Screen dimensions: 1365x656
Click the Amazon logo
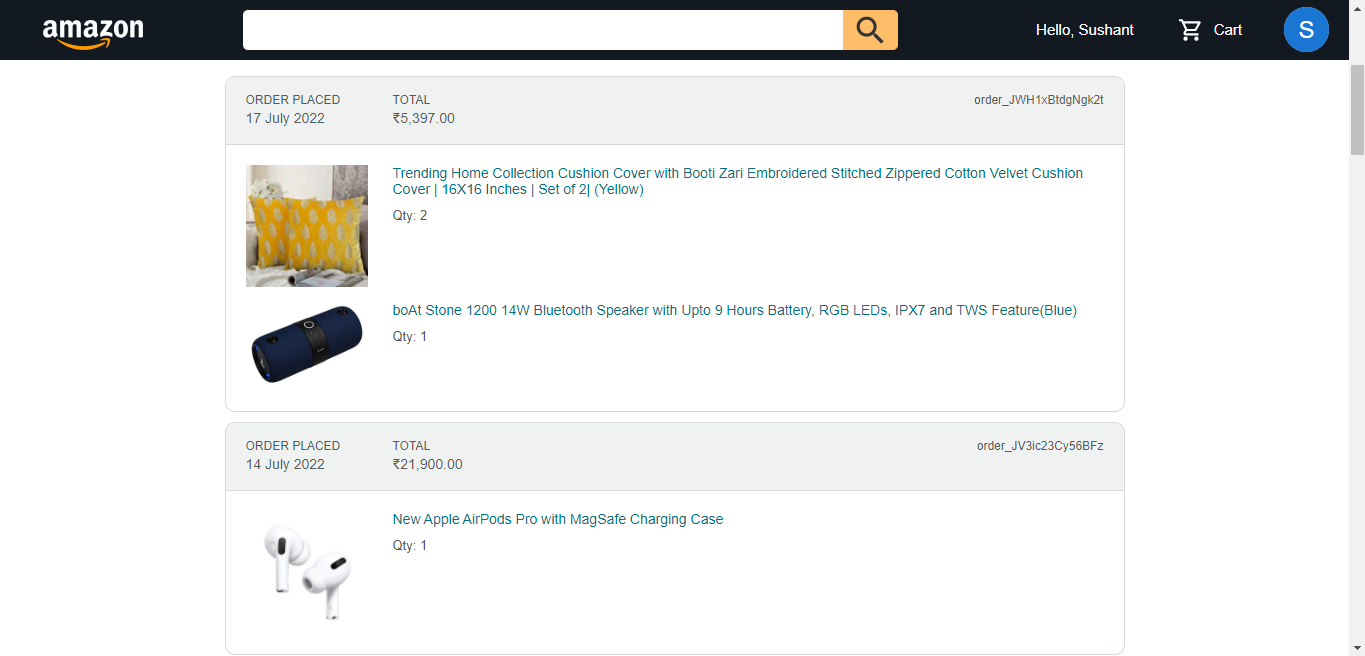pos(93,32)
